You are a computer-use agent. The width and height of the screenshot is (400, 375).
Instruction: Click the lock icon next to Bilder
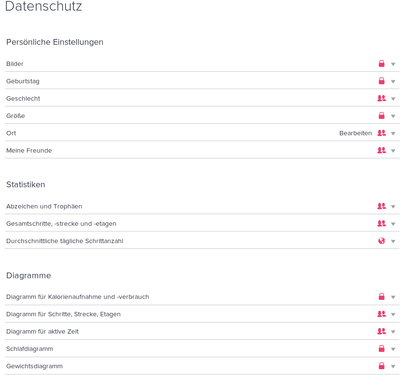tap(382, 63)
